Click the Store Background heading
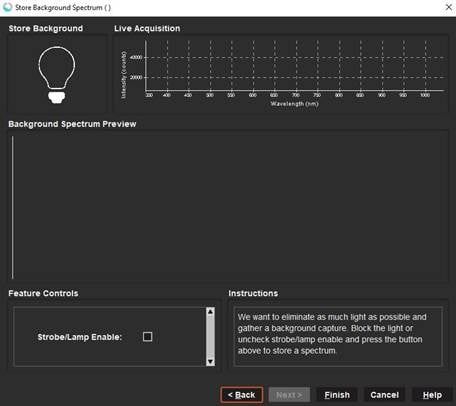Viewport: 456px width, 406px height. 46,29
